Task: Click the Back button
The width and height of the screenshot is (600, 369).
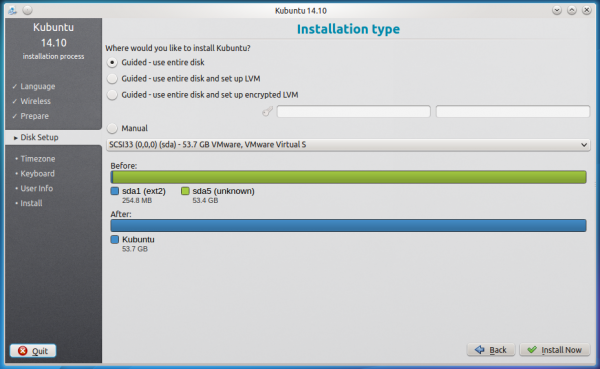Action: pyautogui.click(x=491, y=350)
